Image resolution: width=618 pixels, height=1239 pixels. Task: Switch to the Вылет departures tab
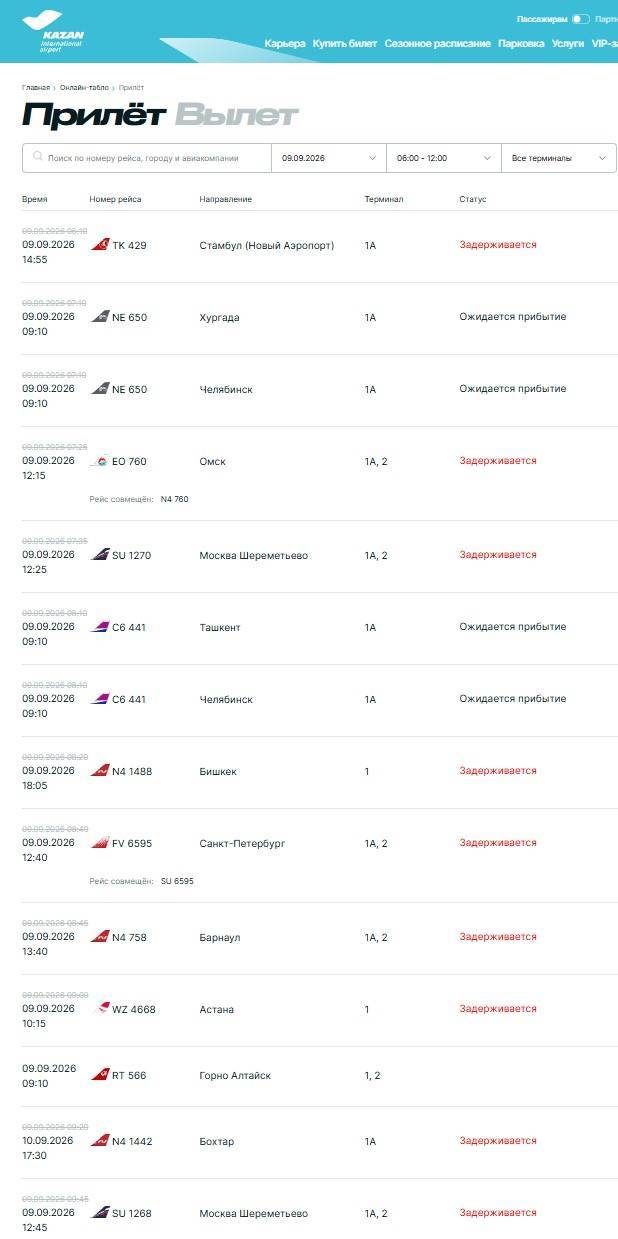tap(237, 115)
